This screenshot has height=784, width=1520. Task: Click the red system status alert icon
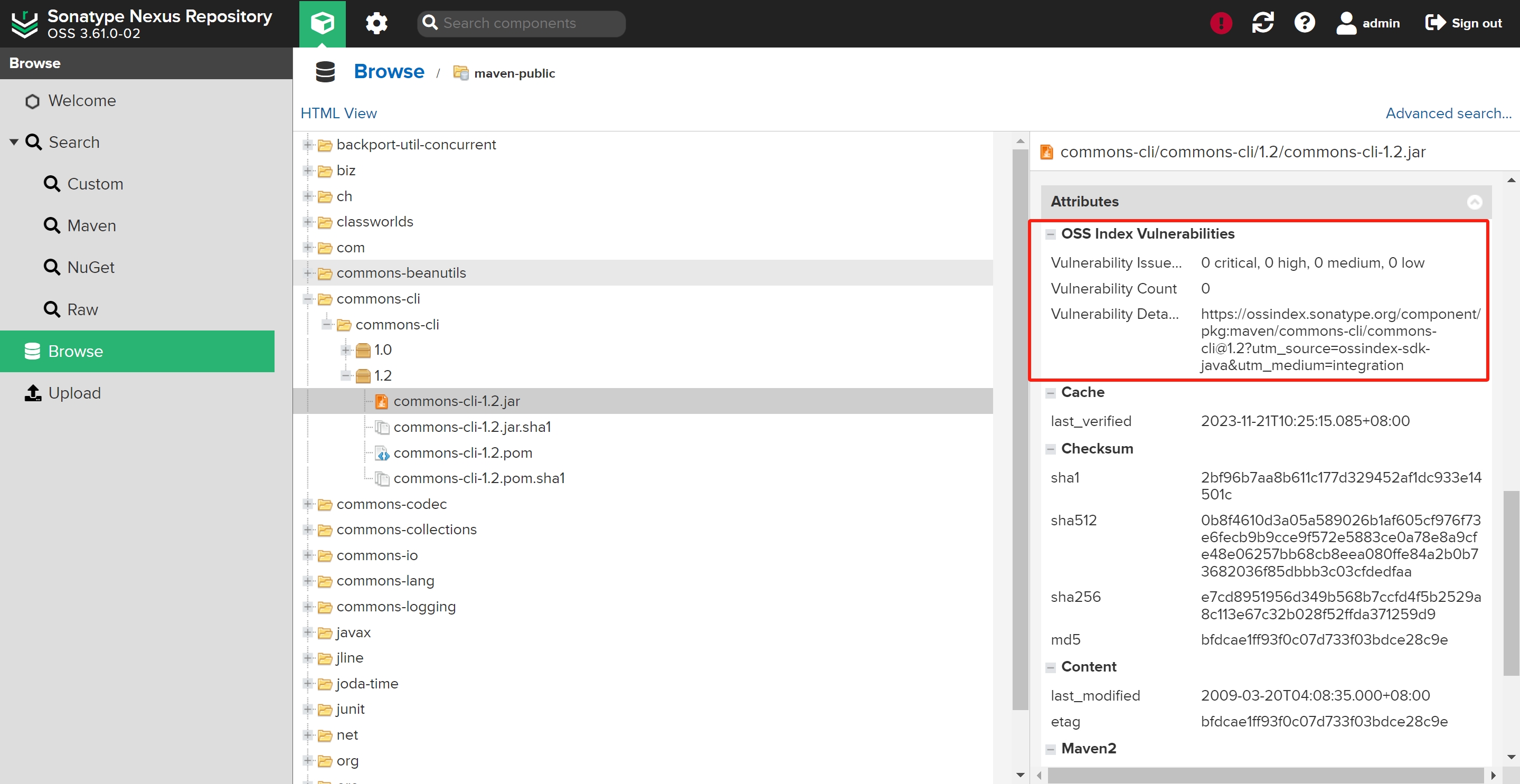[1220, 24]
